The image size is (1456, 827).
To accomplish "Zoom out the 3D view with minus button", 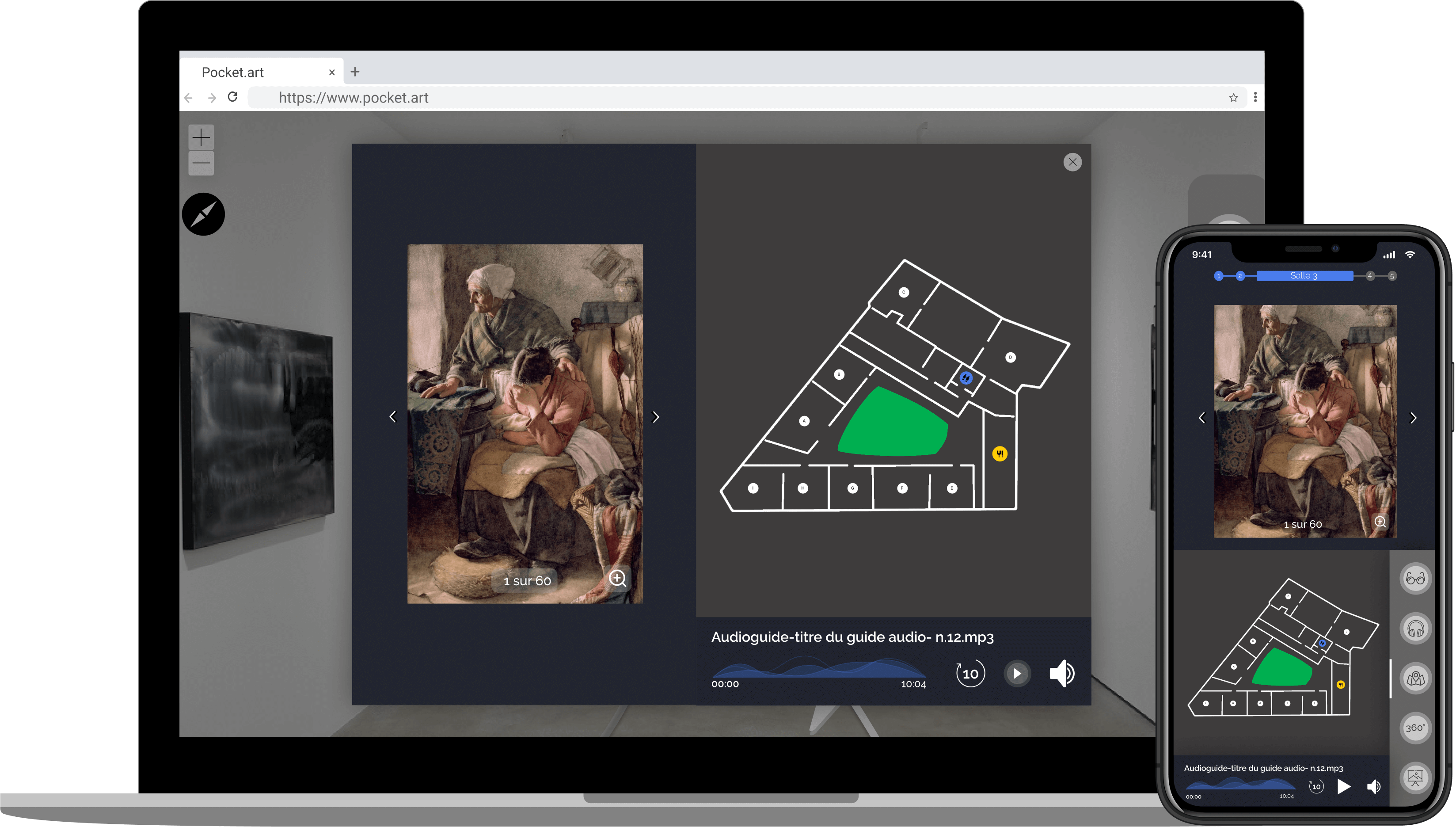I will pyautogui.click(x=201, y=163).
